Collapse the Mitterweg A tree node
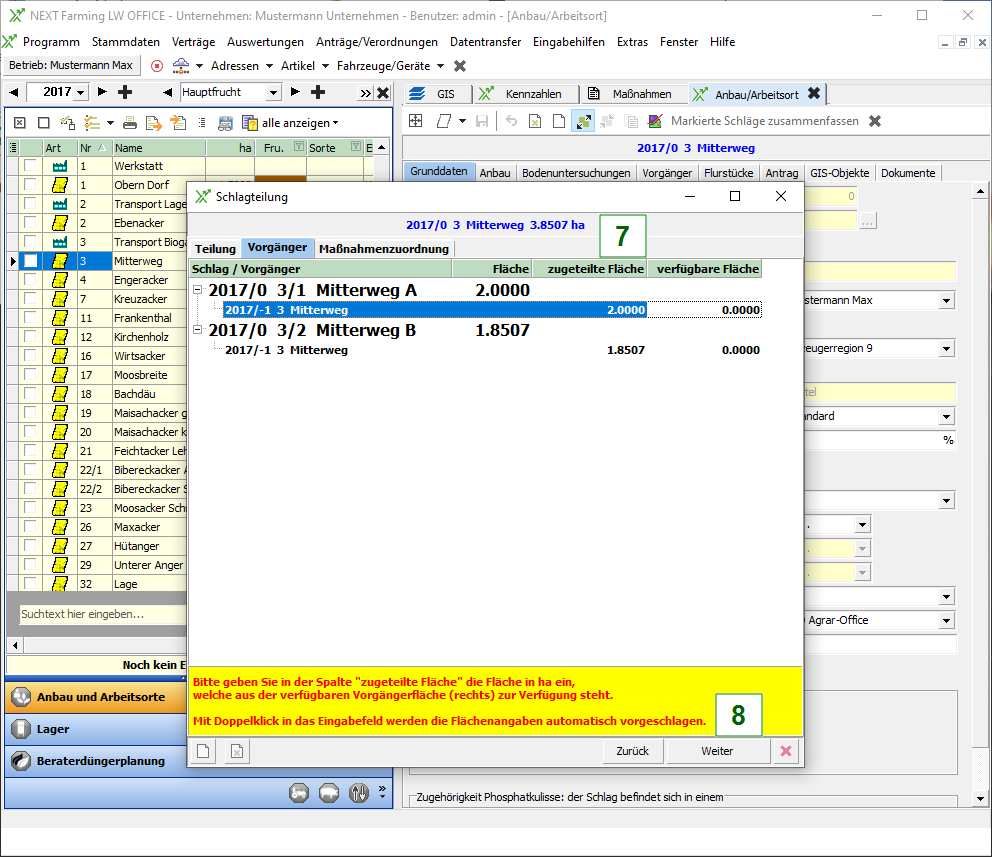The image size is (992, 857). click(x=198, y=291)
